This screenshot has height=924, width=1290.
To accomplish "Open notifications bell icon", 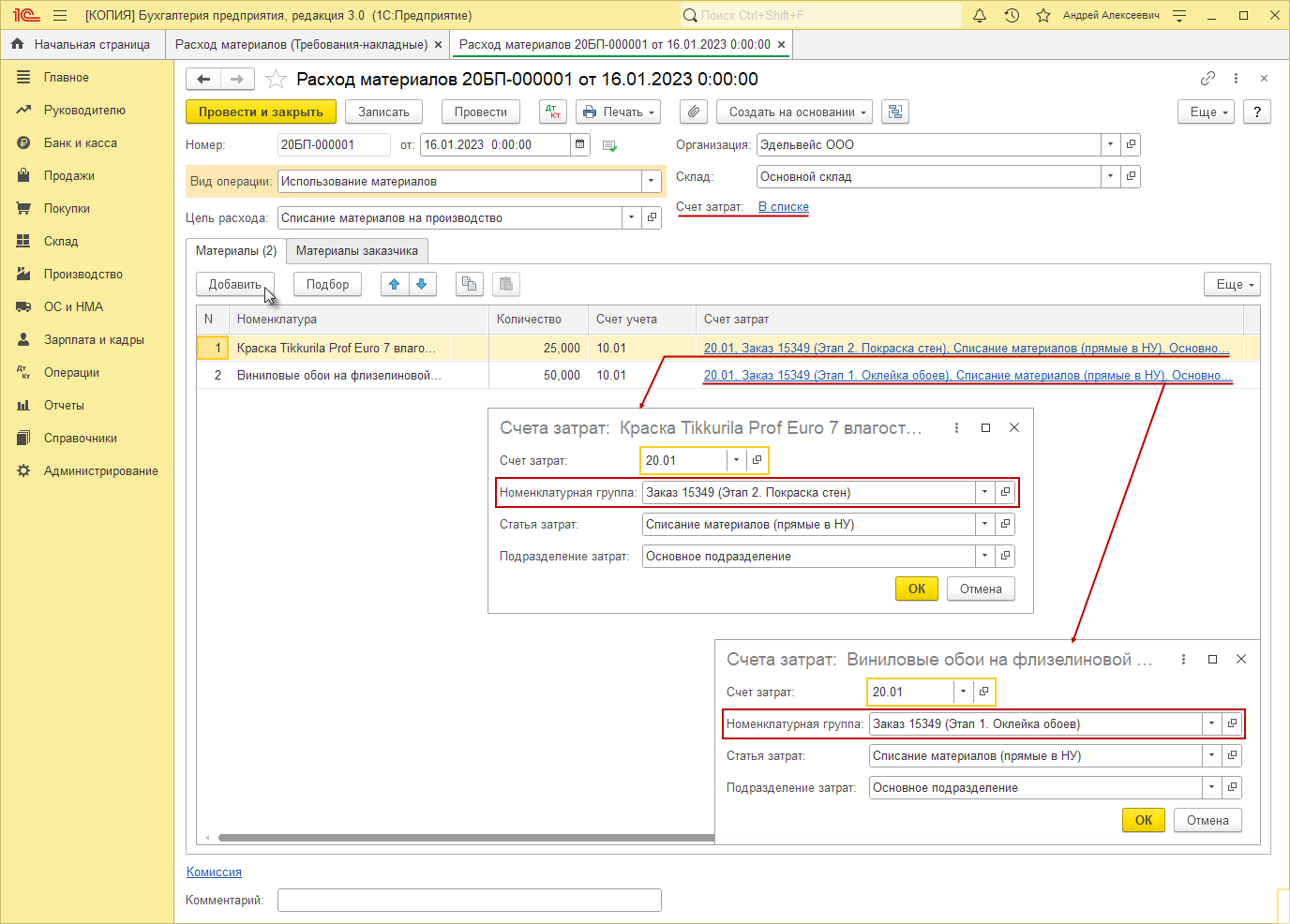I will click(980, 15).
